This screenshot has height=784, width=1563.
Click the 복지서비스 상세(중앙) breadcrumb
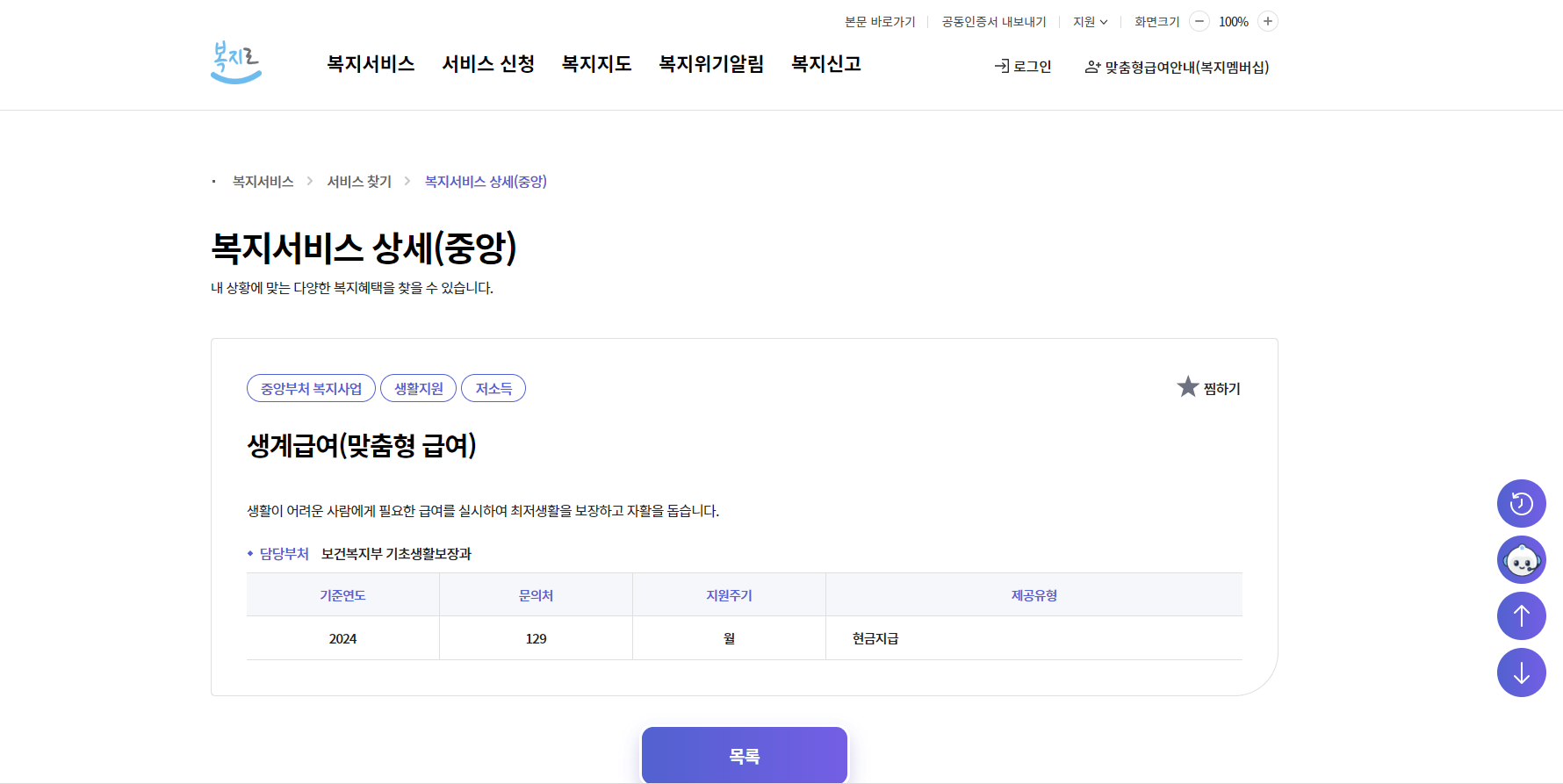(486, 182)
